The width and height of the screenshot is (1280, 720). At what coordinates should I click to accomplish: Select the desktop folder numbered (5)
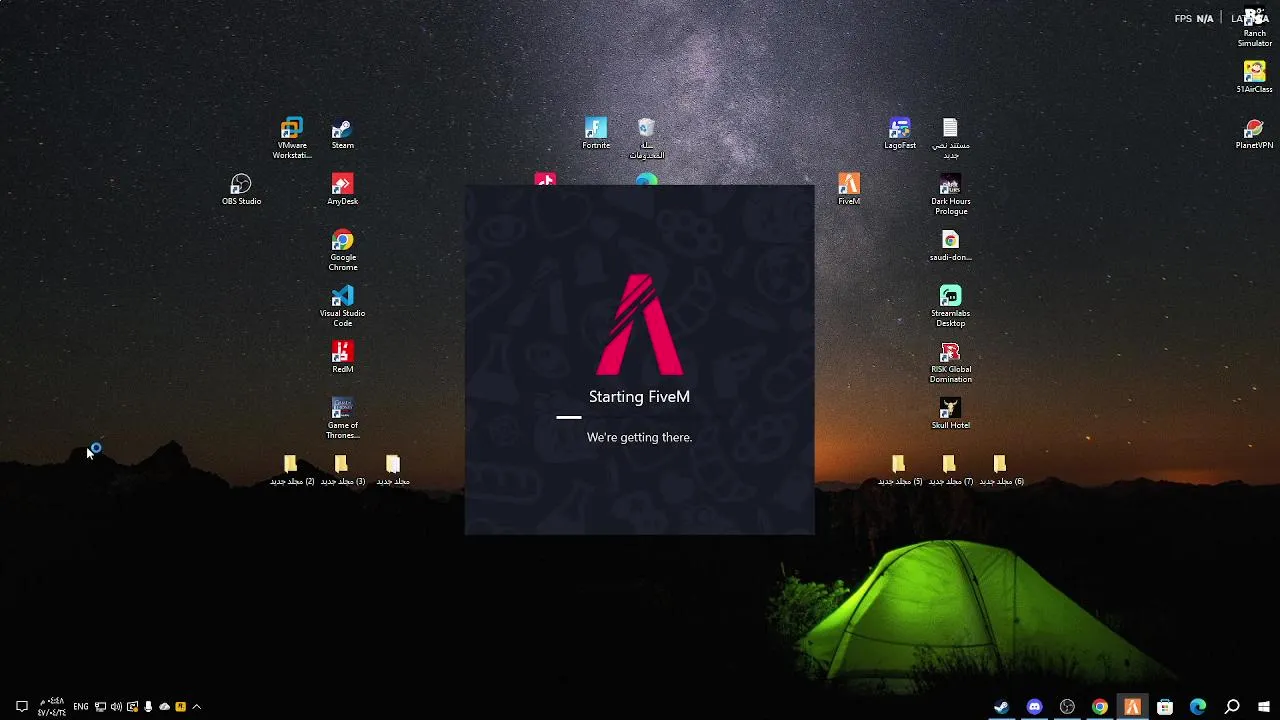click(x=899, y=470)
